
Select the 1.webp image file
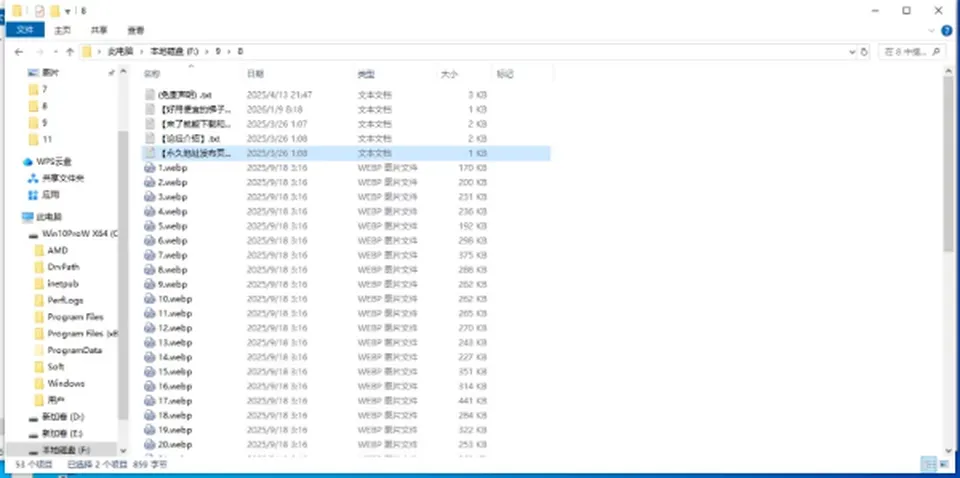[x=172, y=168]
